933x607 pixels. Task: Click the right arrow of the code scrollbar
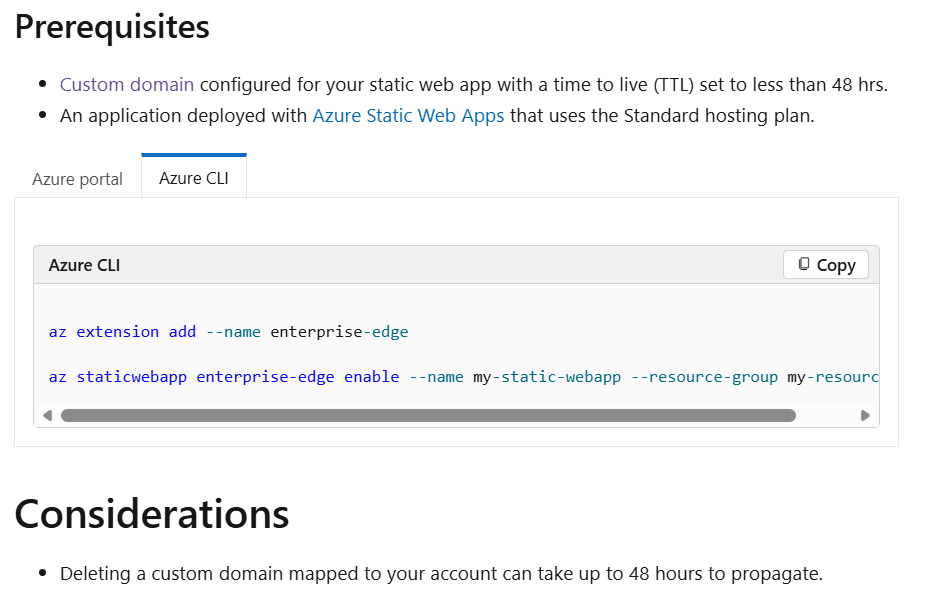point(865,415)
